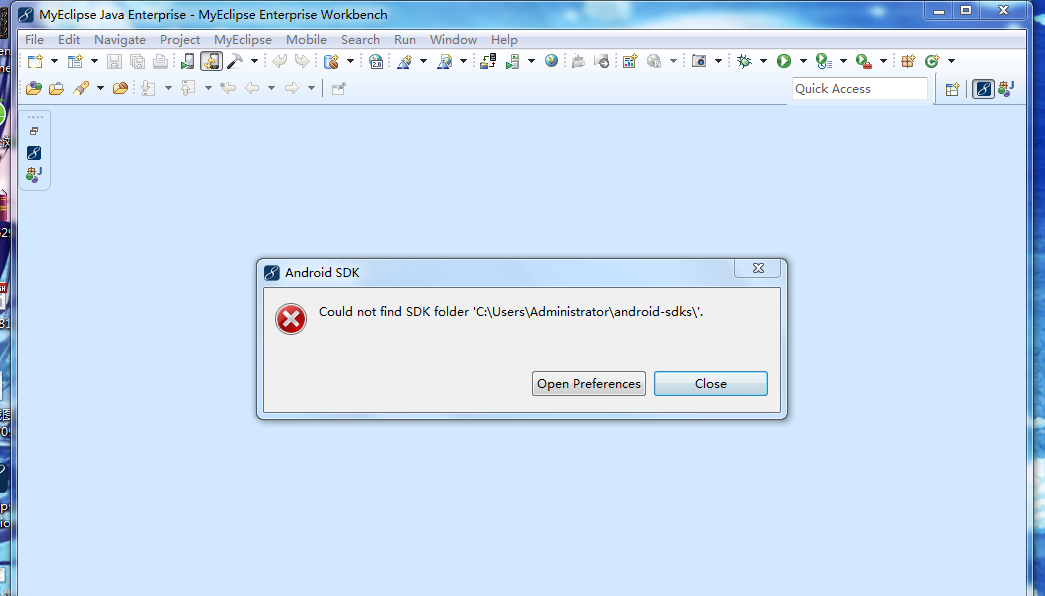Click the Save disk icon
This screenshot has height=596, width=1045.
pos(114,61)
